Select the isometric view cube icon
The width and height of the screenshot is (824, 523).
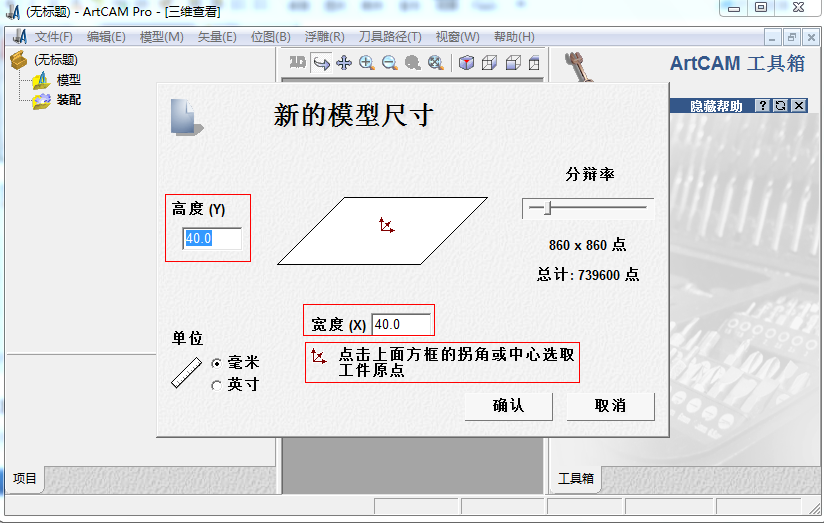[x=466, y=63]
